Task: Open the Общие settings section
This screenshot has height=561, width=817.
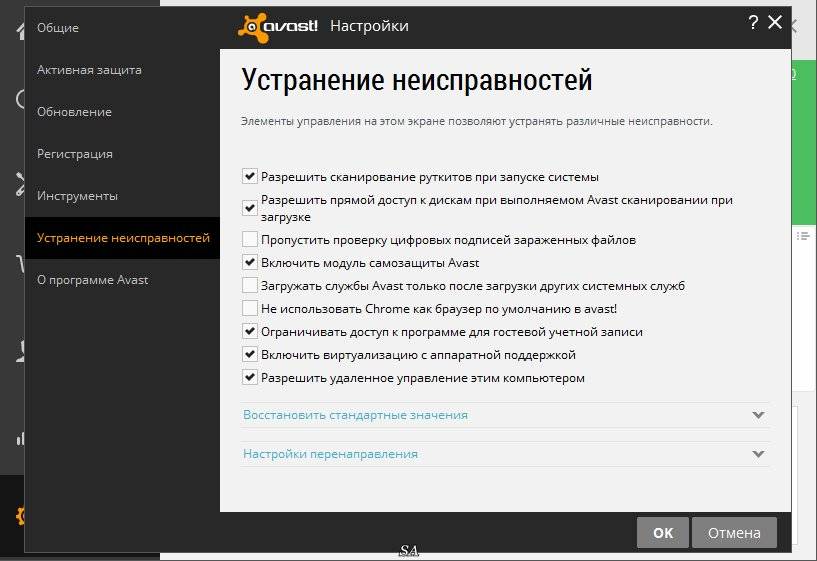Action: coord(58,28)
